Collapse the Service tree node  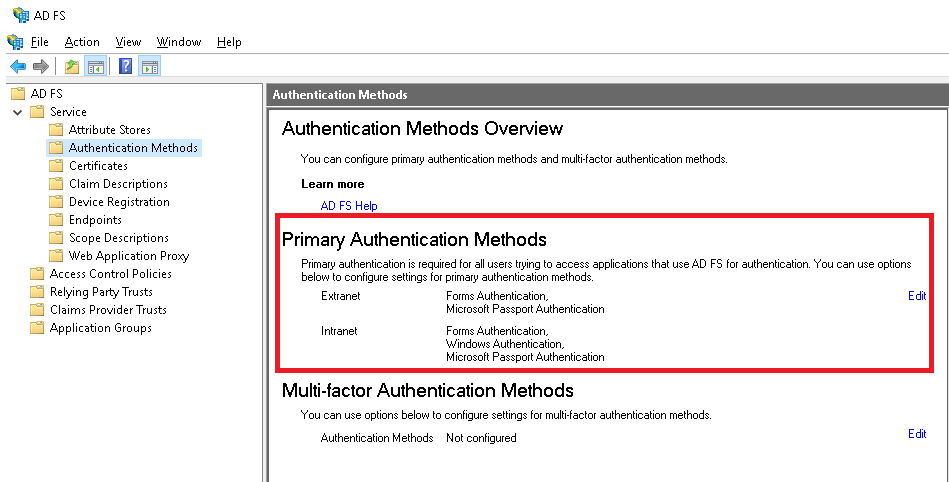pos(17,112)
